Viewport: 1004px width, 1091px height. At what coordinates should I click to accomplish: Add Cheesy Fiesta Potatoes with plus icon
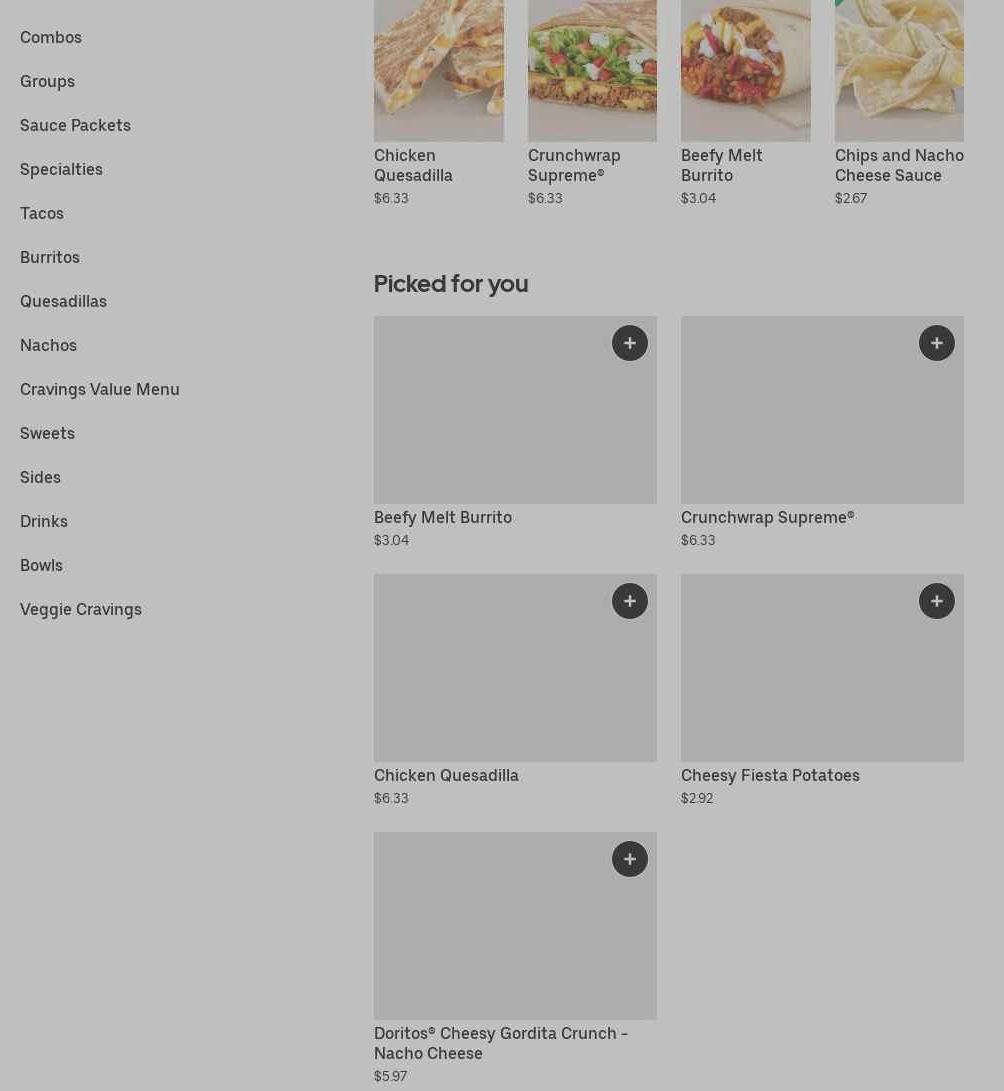[936, 601]
